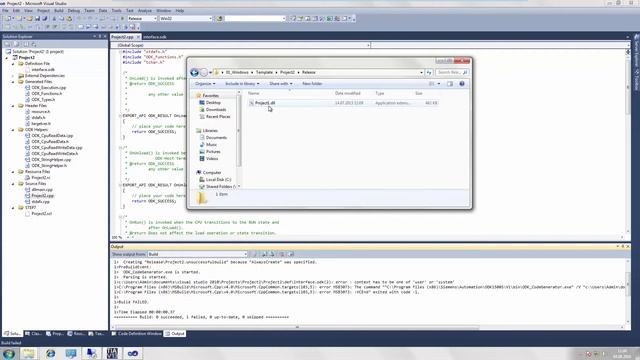The image size is (640, 360).
Task: Select ODK_Execution.cpp in Solution Explorer
Action: click(x=49, y=88)
